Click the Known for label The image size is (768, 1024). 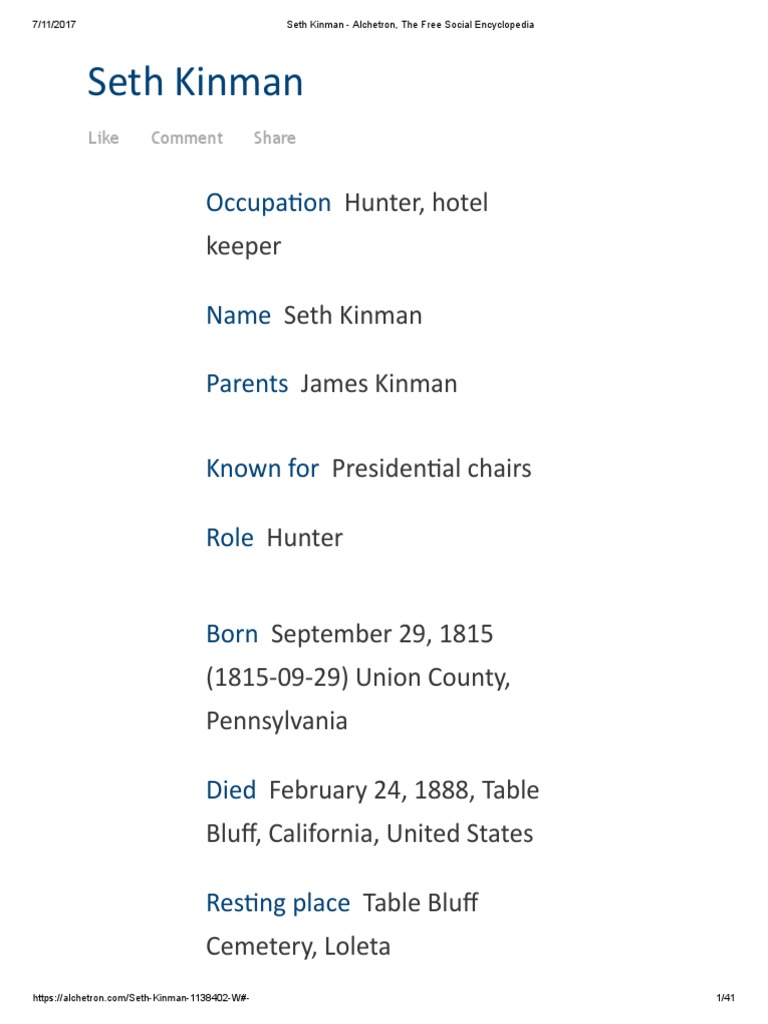click(x=262, y=468)
